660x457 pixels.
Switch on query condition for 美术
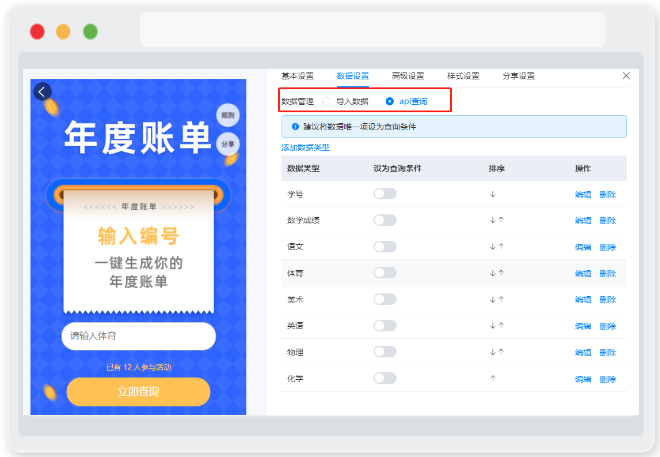pyautogui.click(x=385, y=299)
